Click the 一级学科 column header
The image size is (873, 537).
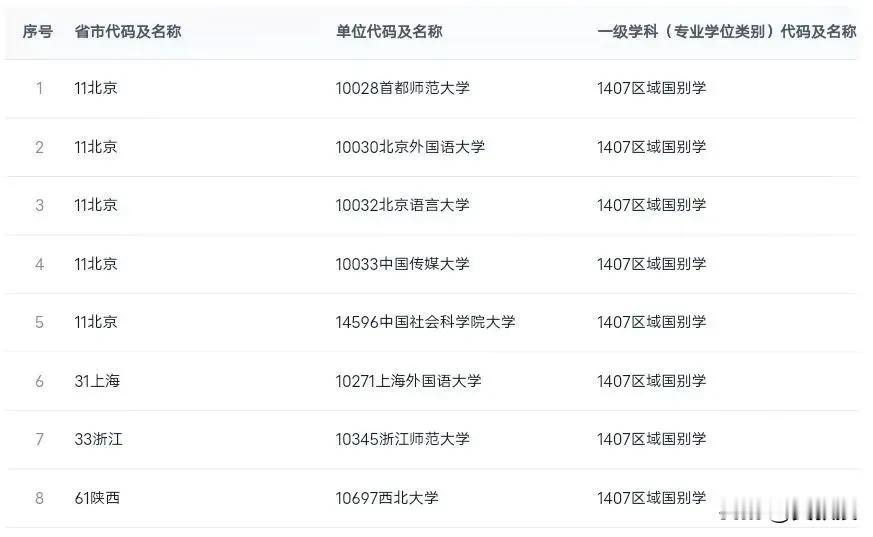coord(727,32)
